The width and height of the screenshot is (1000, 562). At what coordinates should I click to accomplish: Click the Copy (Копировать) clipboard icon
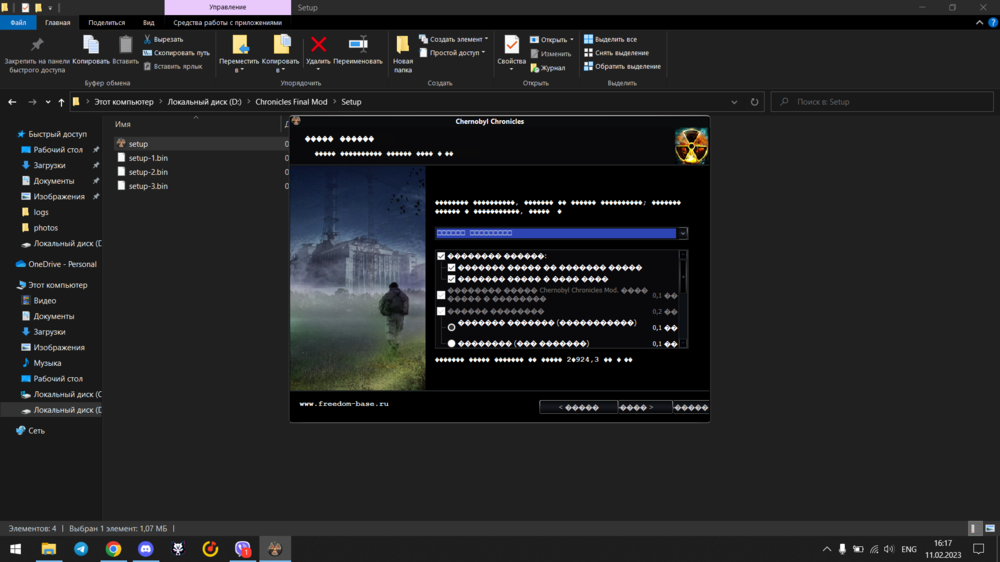pyautogui.click(x=91, y=45)
